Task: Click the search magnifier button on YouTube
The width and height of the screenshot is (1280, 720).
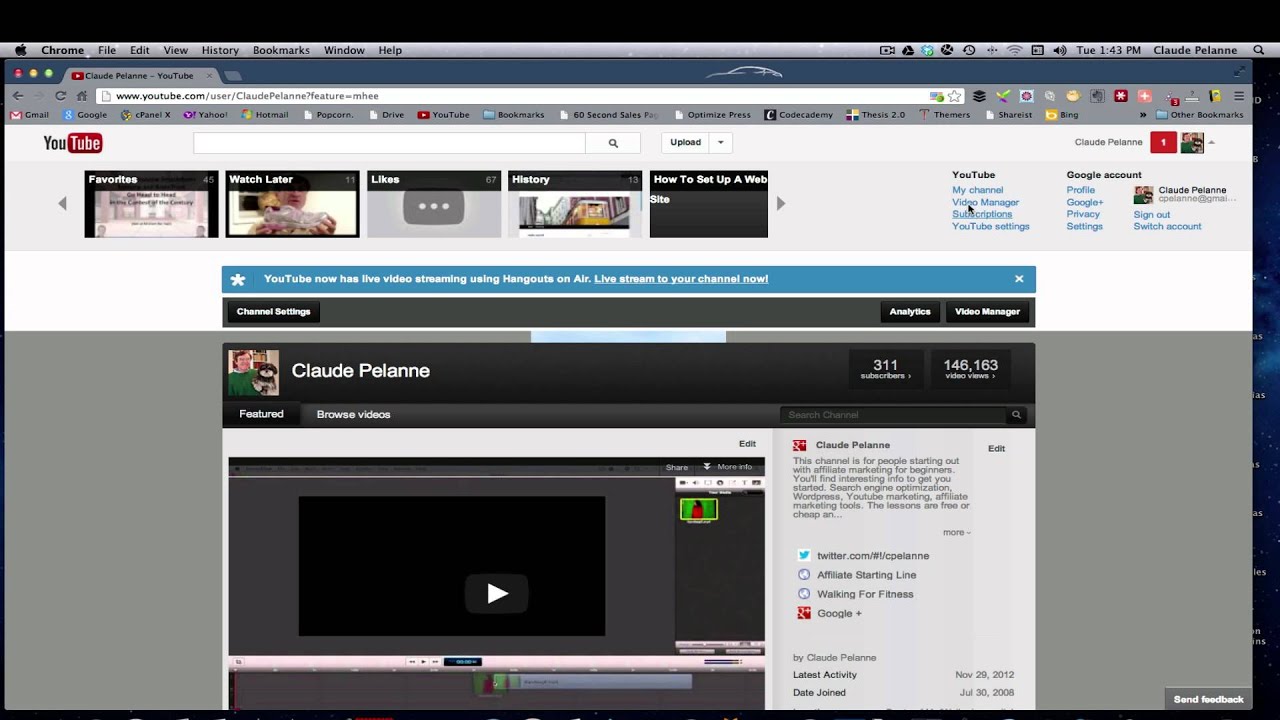Action: 613,143
